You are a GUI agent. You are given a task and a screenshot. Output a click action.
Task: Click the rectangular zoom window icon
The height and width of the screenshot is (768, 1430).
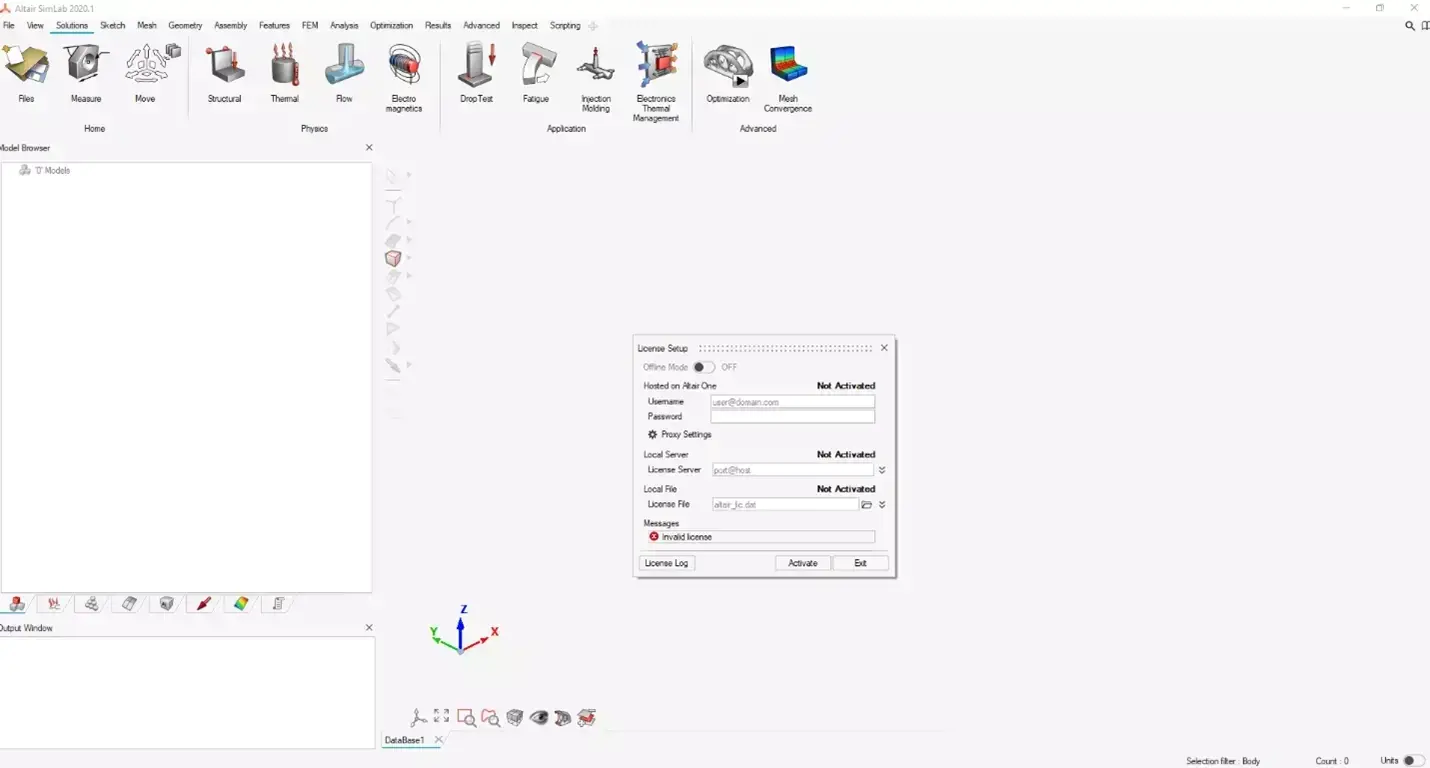[466, 717]
